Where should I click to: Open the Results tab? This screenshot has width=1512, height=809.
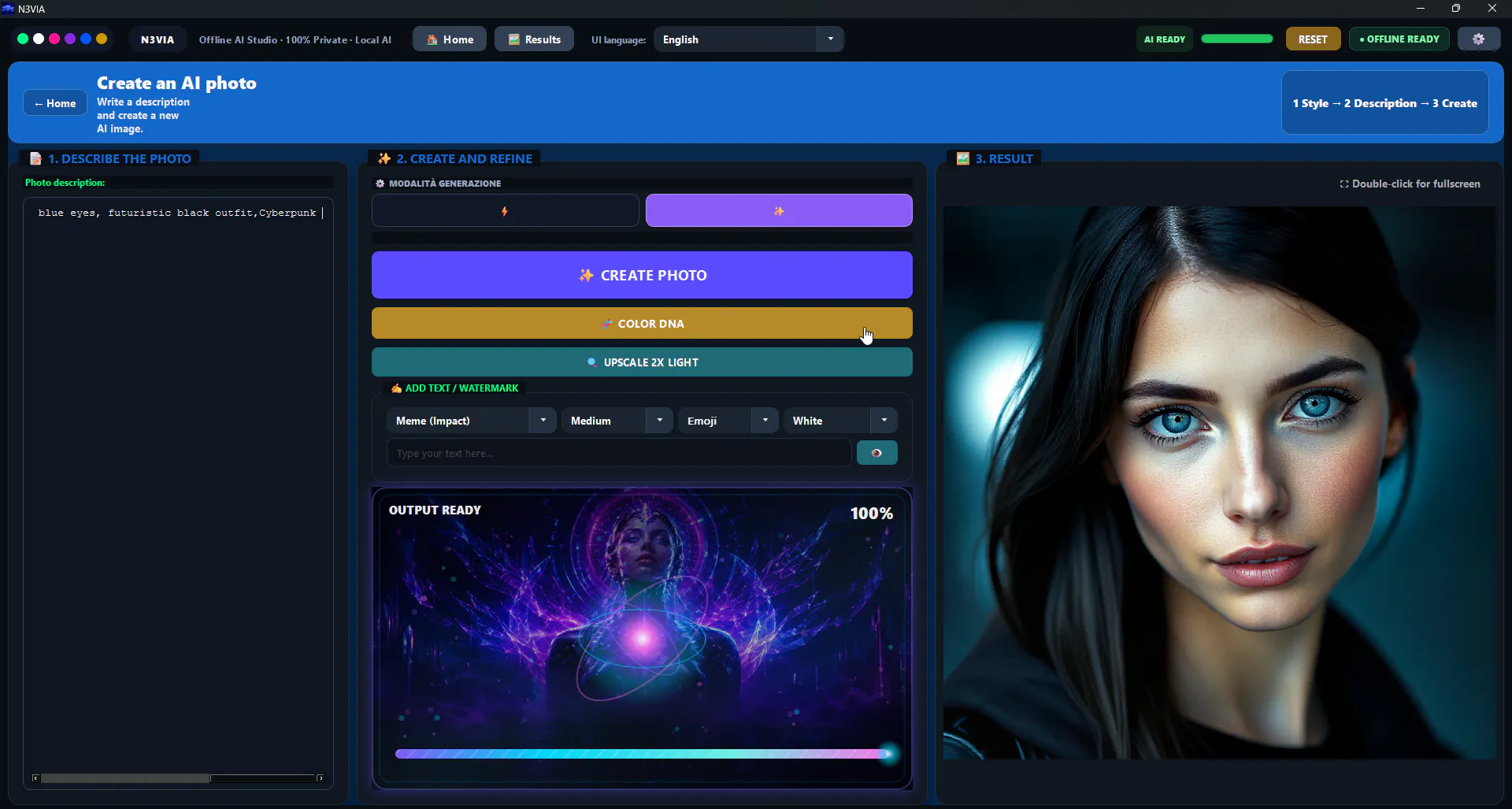click(534, 39)
